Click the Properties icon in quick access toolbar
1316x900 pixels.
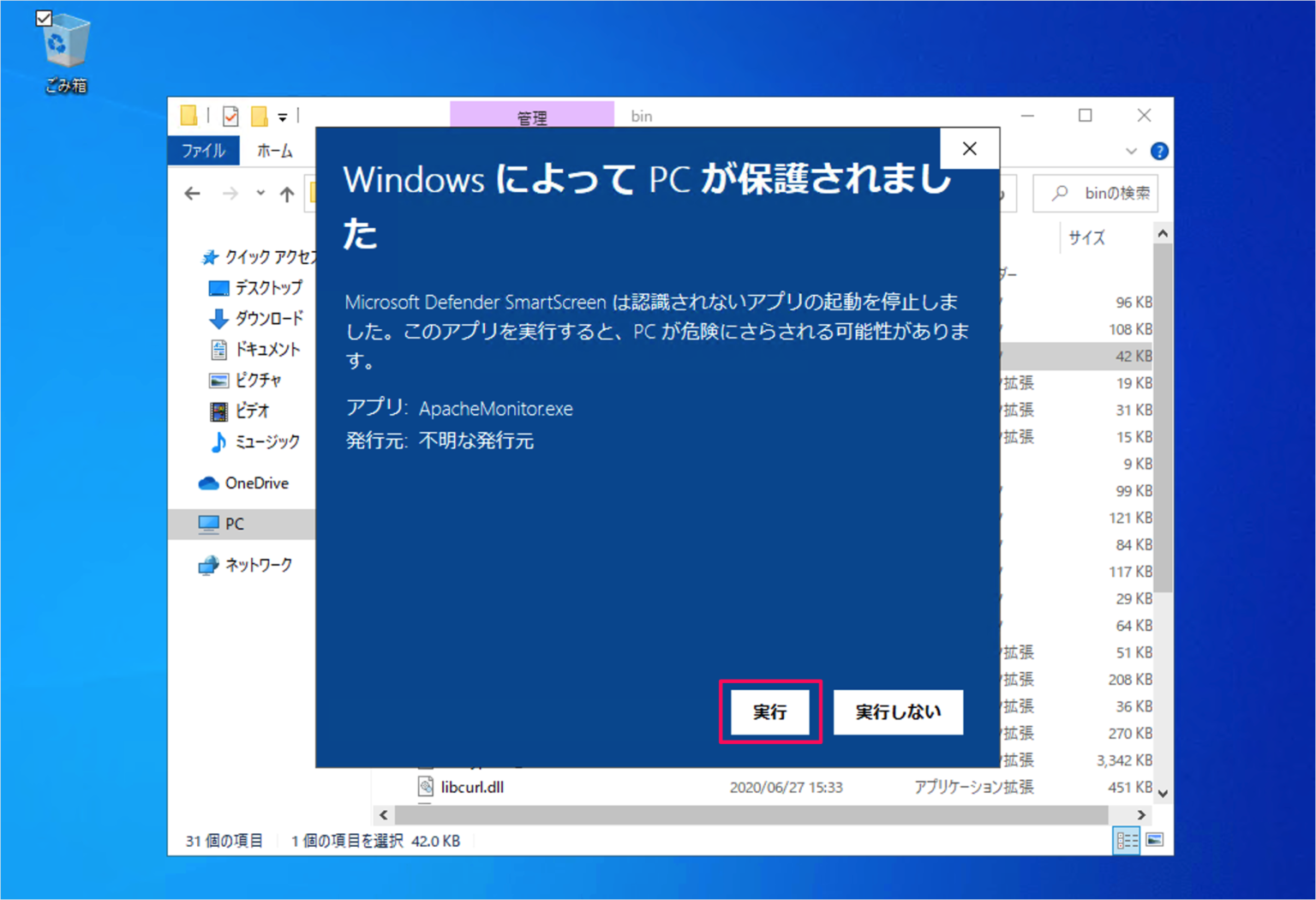(x=230, y=115)
